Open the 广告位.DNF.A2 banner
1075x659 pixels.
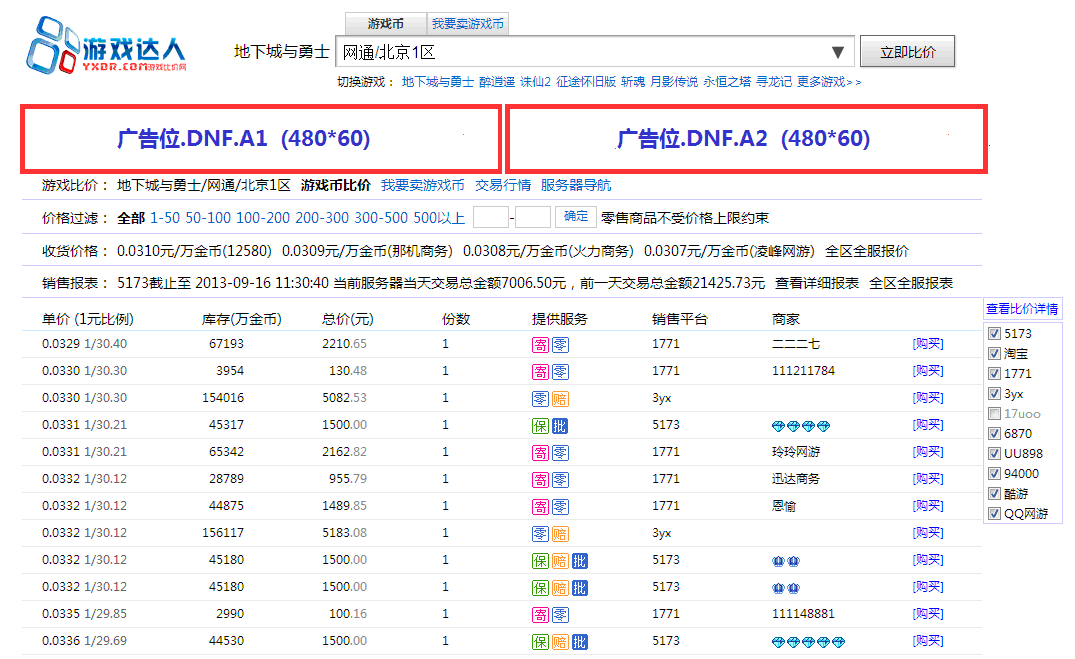(x=746, y=139)
